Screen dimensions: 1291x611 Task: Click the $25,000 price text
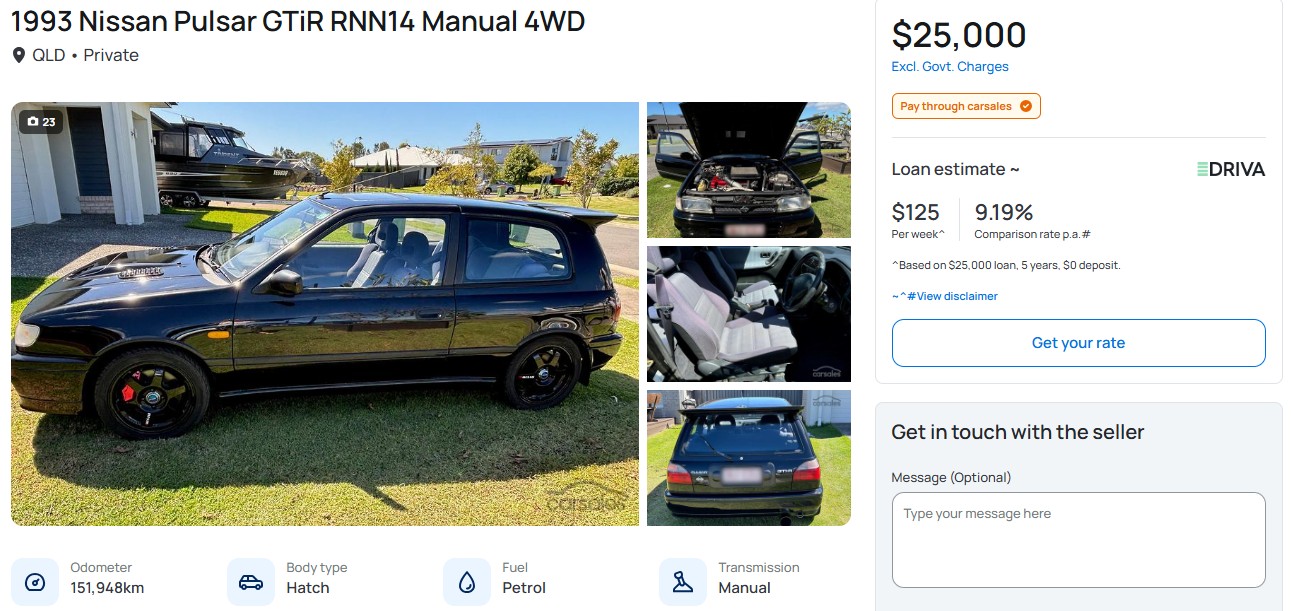click(x=959, y=35)
